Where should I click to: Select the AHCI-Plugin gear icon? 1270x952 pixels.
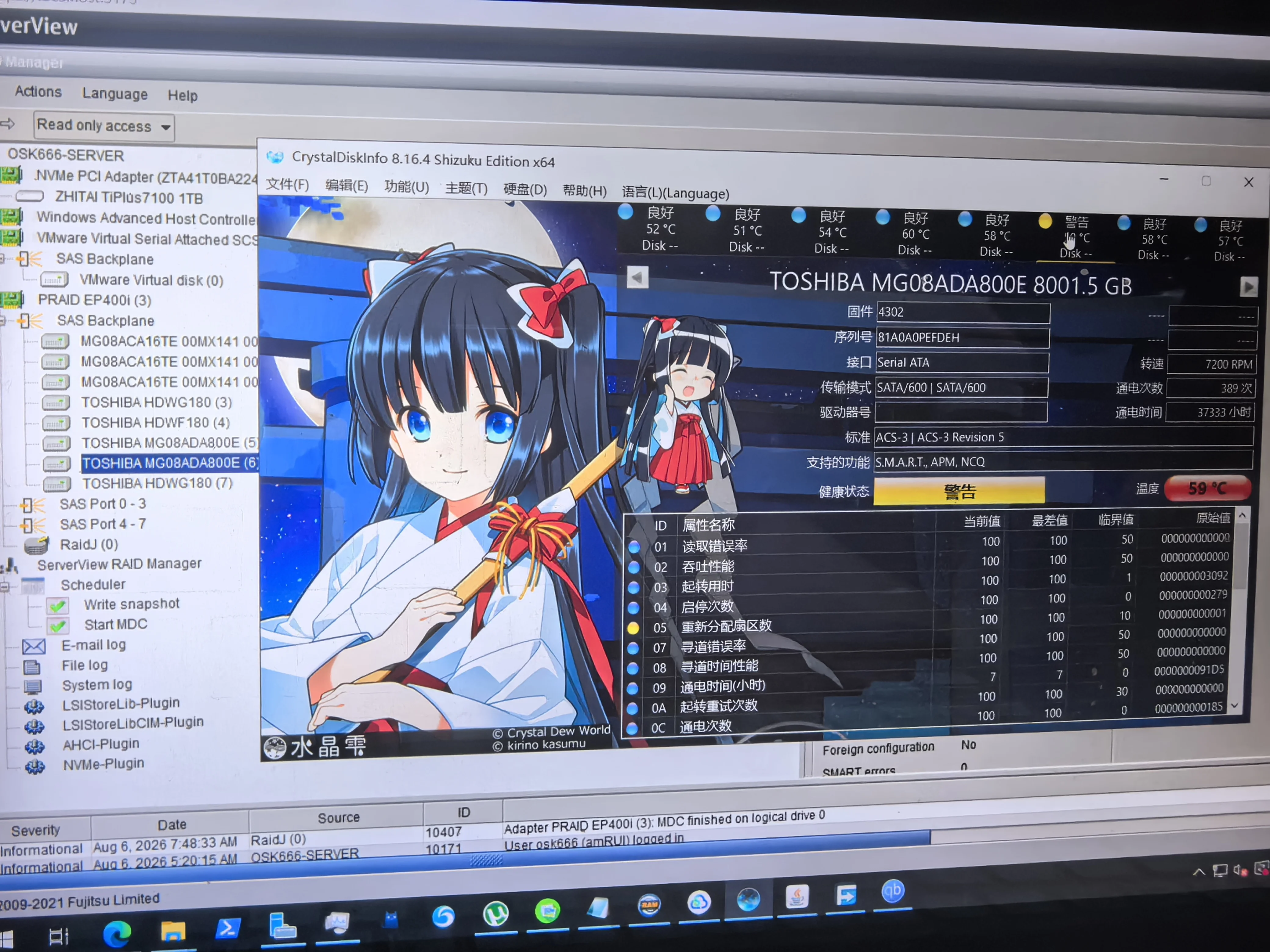34,747
